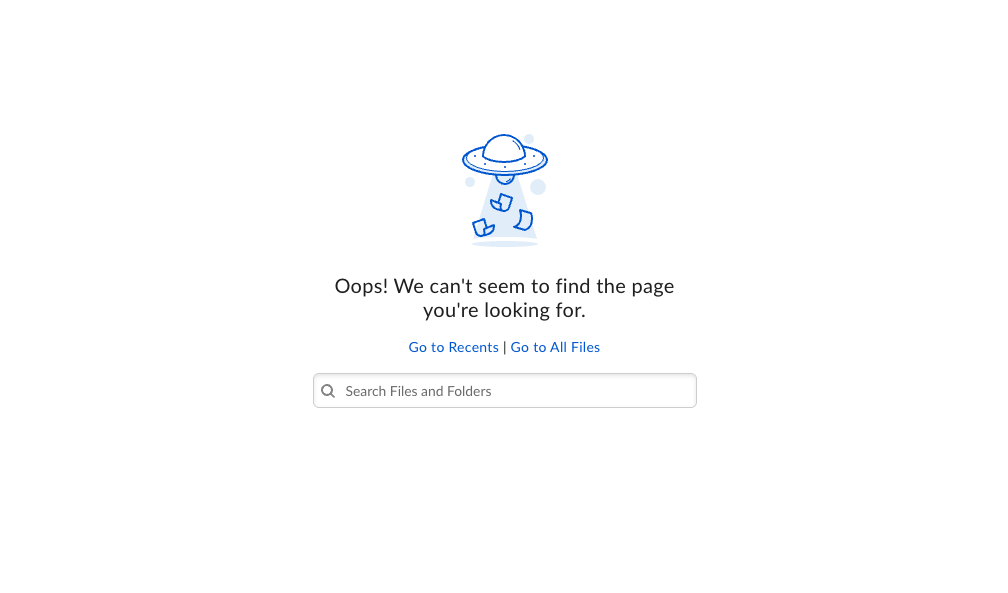Click the lower-left paper sheet in beam
1008x593 pixels.
coord(483,228)
